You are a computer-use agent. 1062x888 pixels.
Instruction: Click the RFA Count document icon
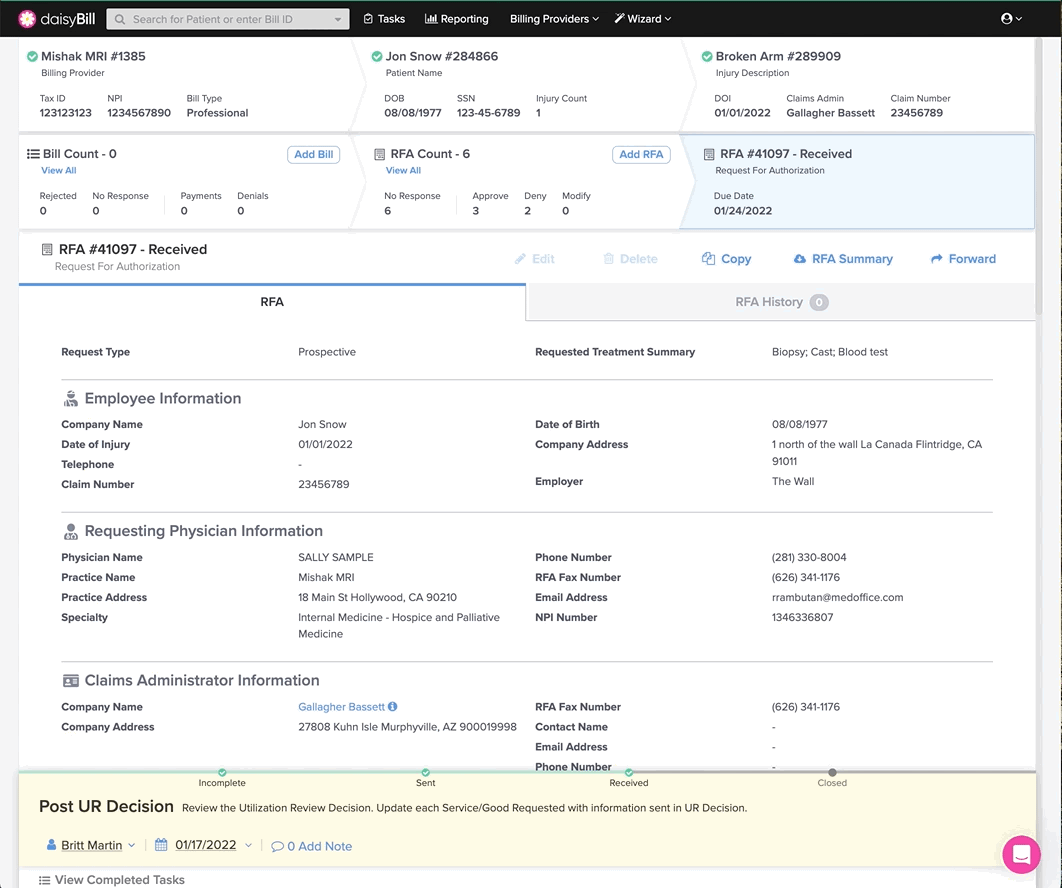(379, 154)
